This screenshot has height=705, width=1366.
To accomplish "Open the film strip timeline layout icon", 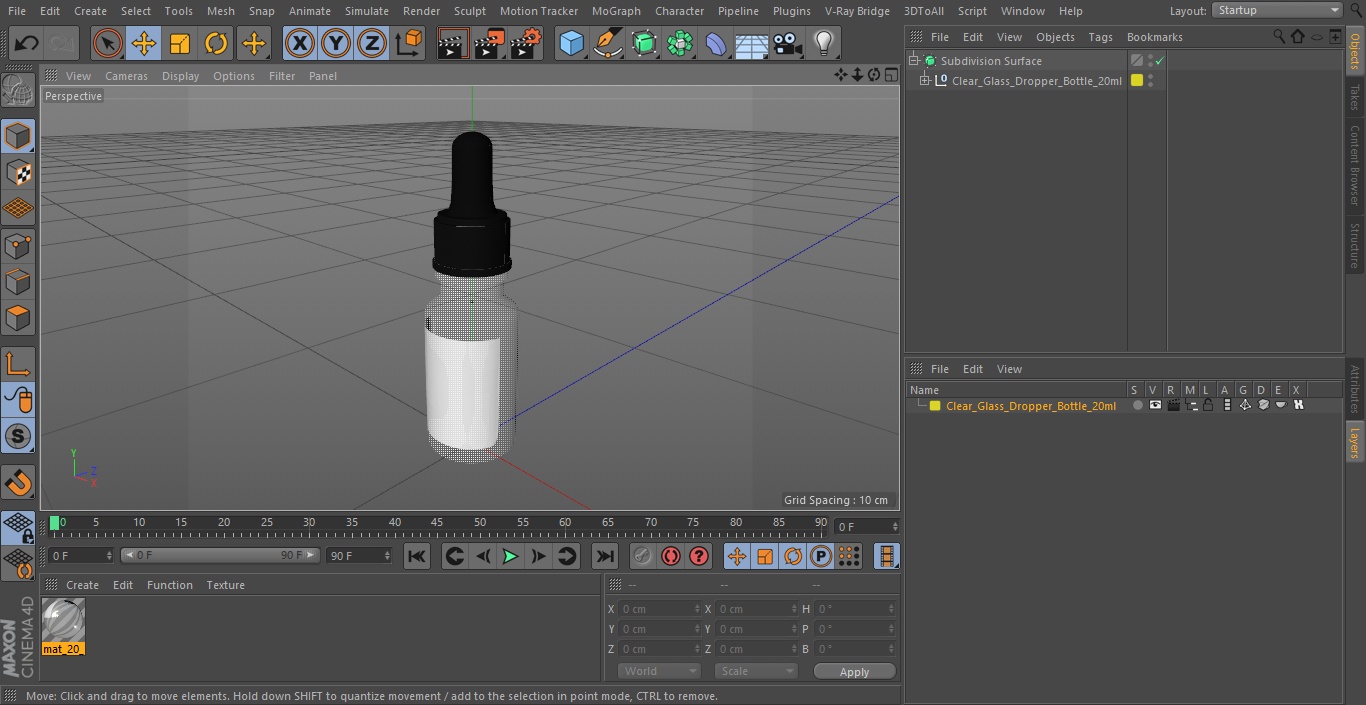I will [886, 556].
